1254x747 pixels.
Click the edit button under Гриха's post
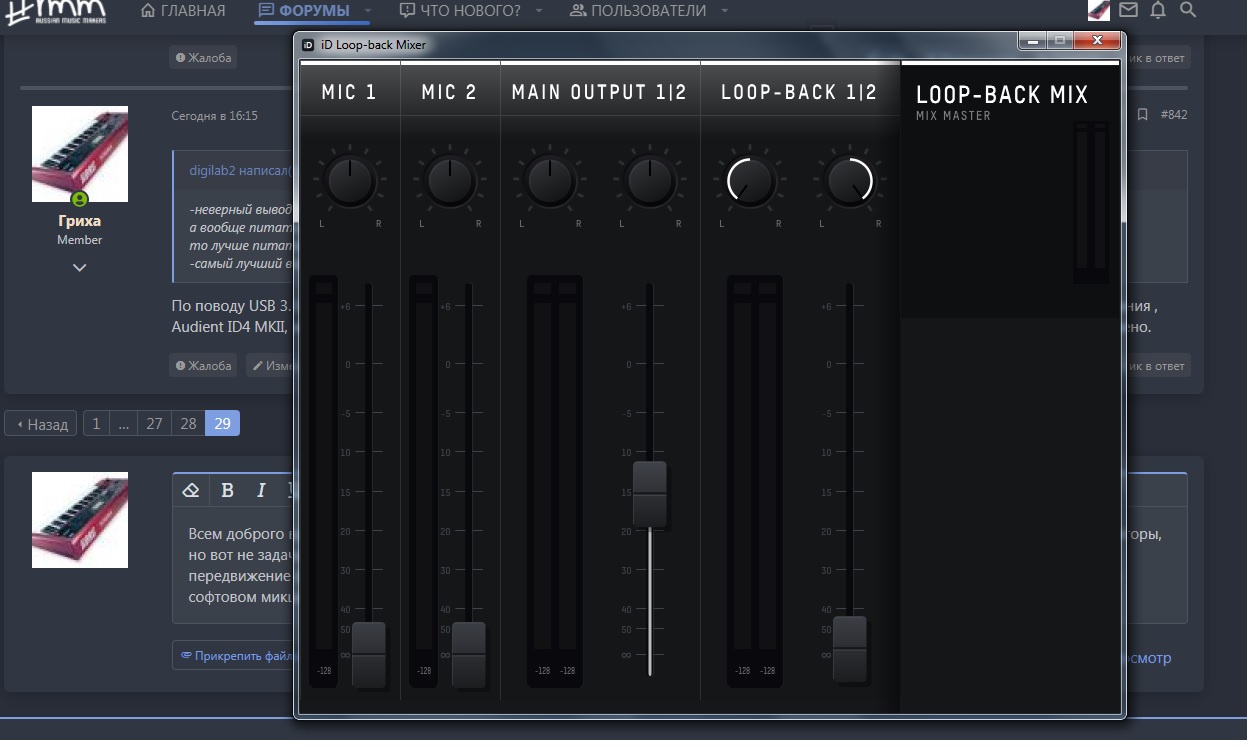268,366
